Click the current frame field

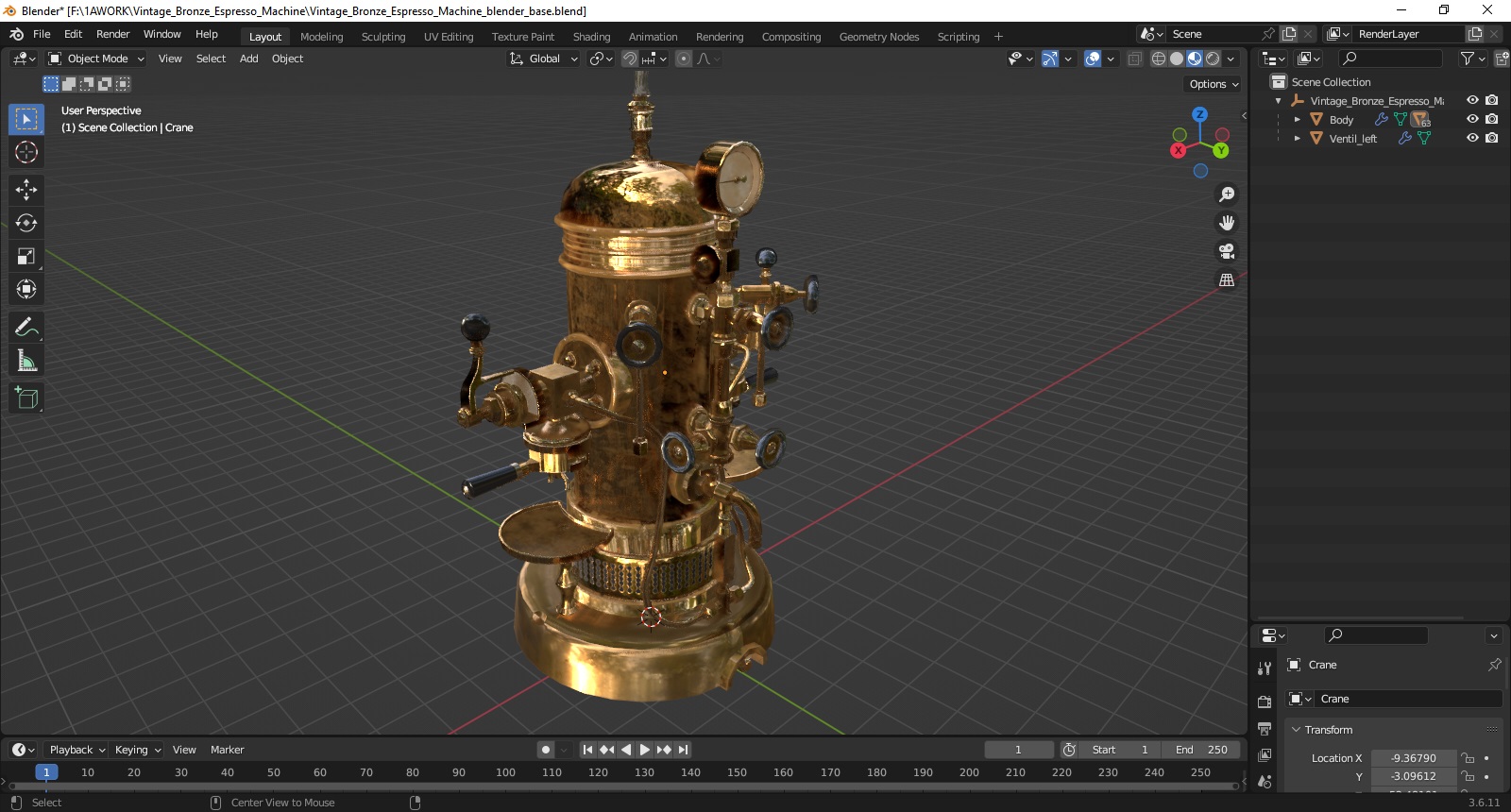pyautogui.click(x=1019, y=750)
